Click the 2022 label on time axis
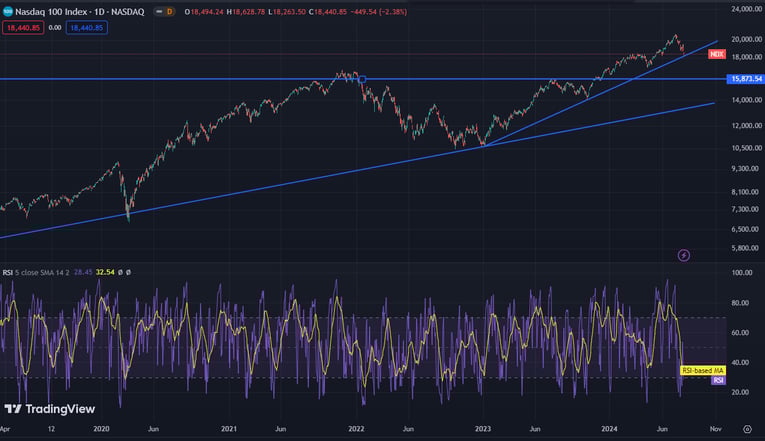Viewport: 765px width, 441px height. click(x=356, y=429)
